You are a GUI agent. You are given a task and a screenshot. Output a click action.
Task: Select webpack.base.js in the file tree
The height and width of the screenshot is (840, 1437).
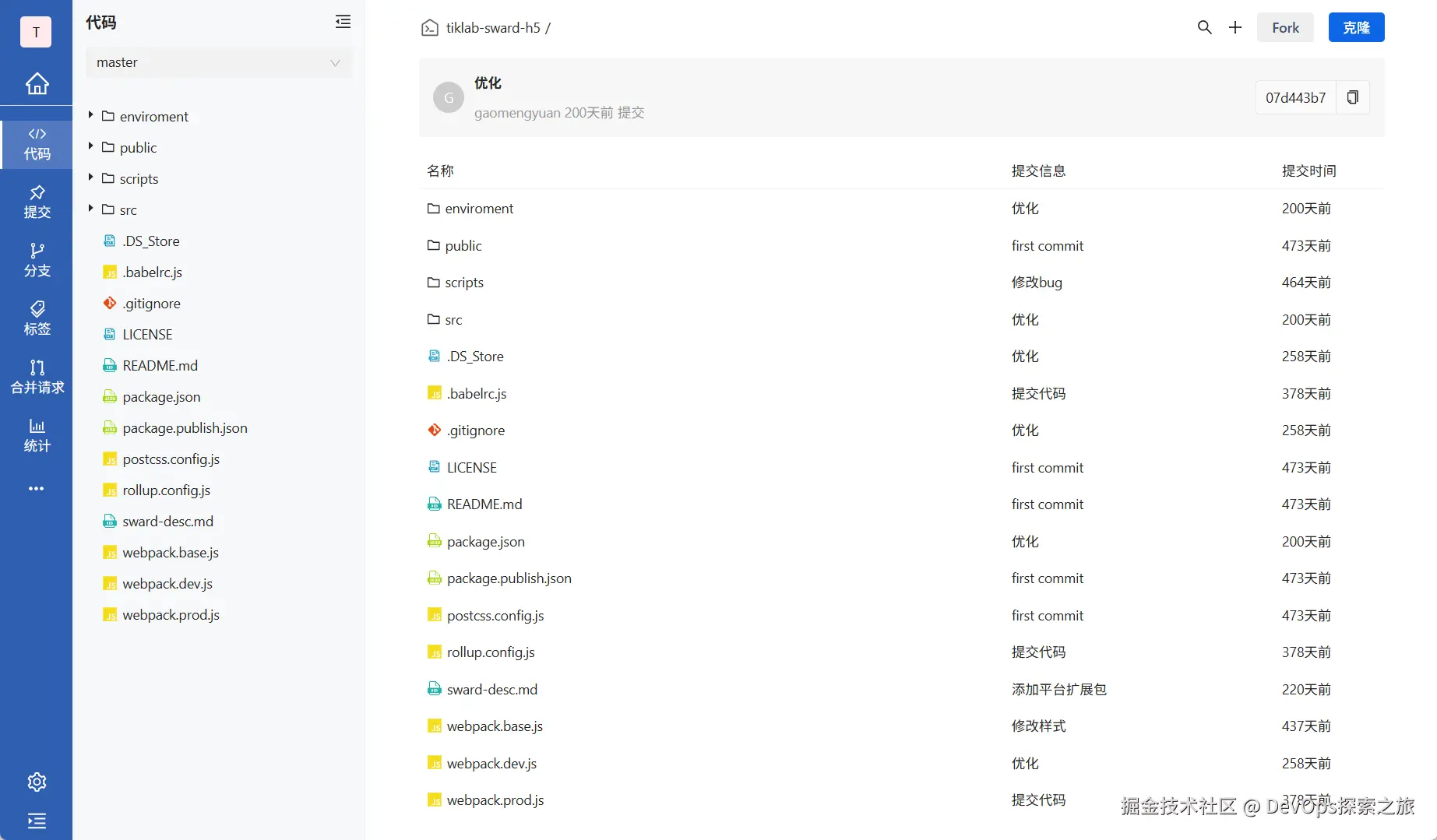(171, 553)
